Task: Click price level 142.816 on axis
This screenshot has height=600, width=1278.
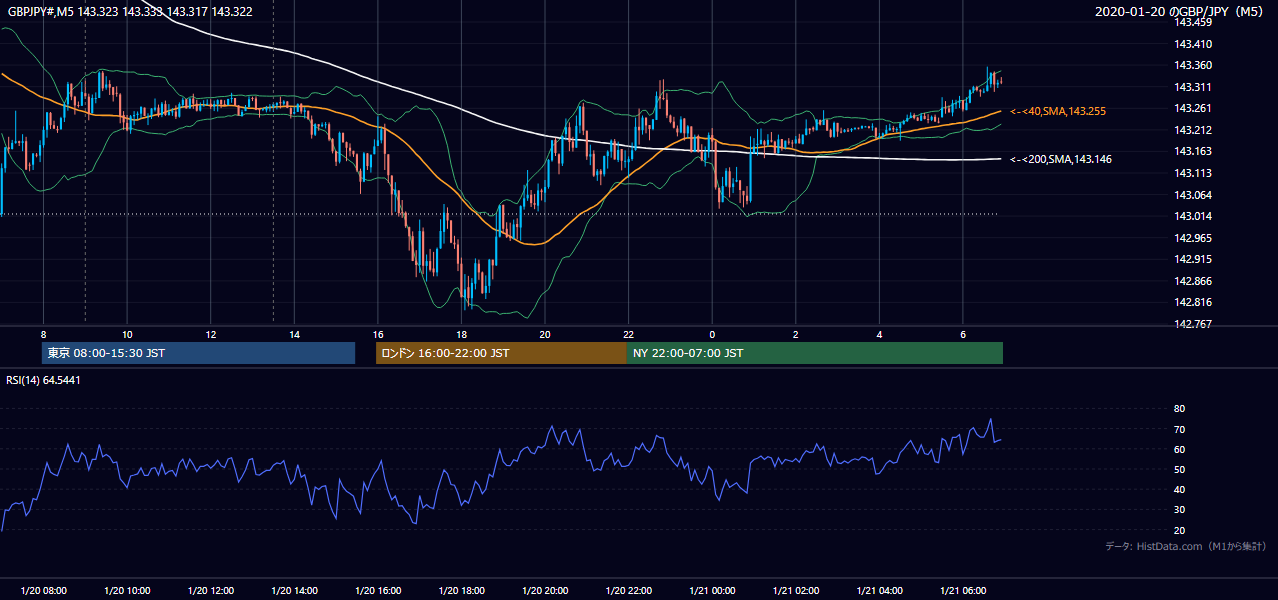Action: [1193, 302]
